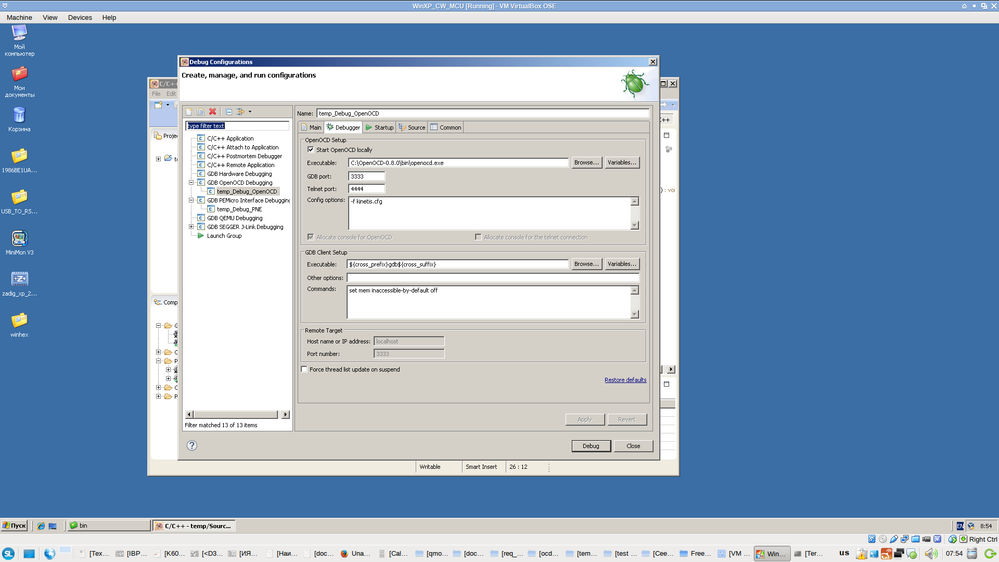Open the VirtualBox Help menu
The height and width of the screenshot is (562, 999).
pos(109,18)
